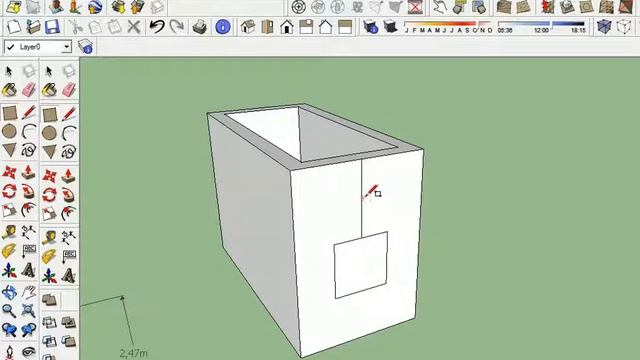
Task: Select pink Eraser in leftmost tool palette
Action: [29, 90]
